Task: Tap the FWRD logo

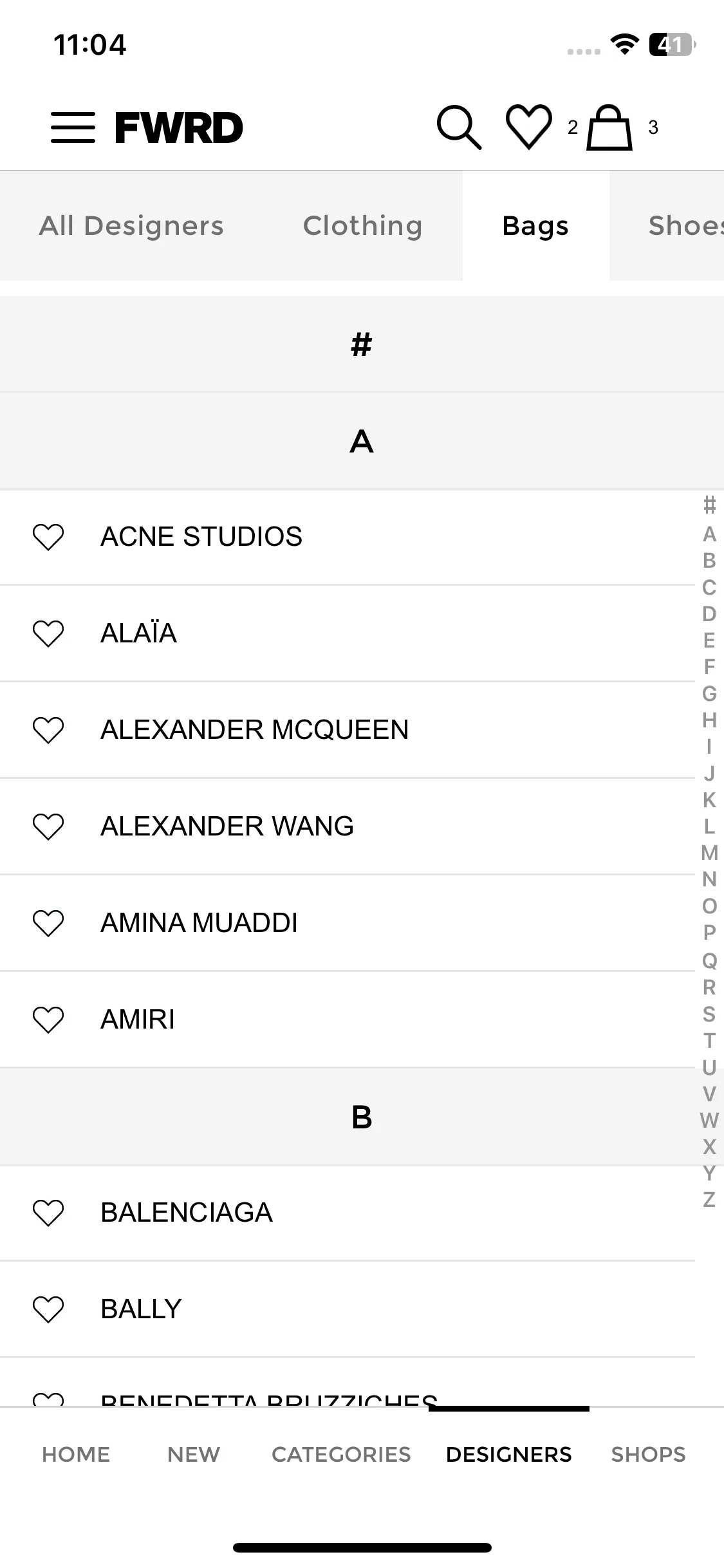Action: click(x=179, y=127)
